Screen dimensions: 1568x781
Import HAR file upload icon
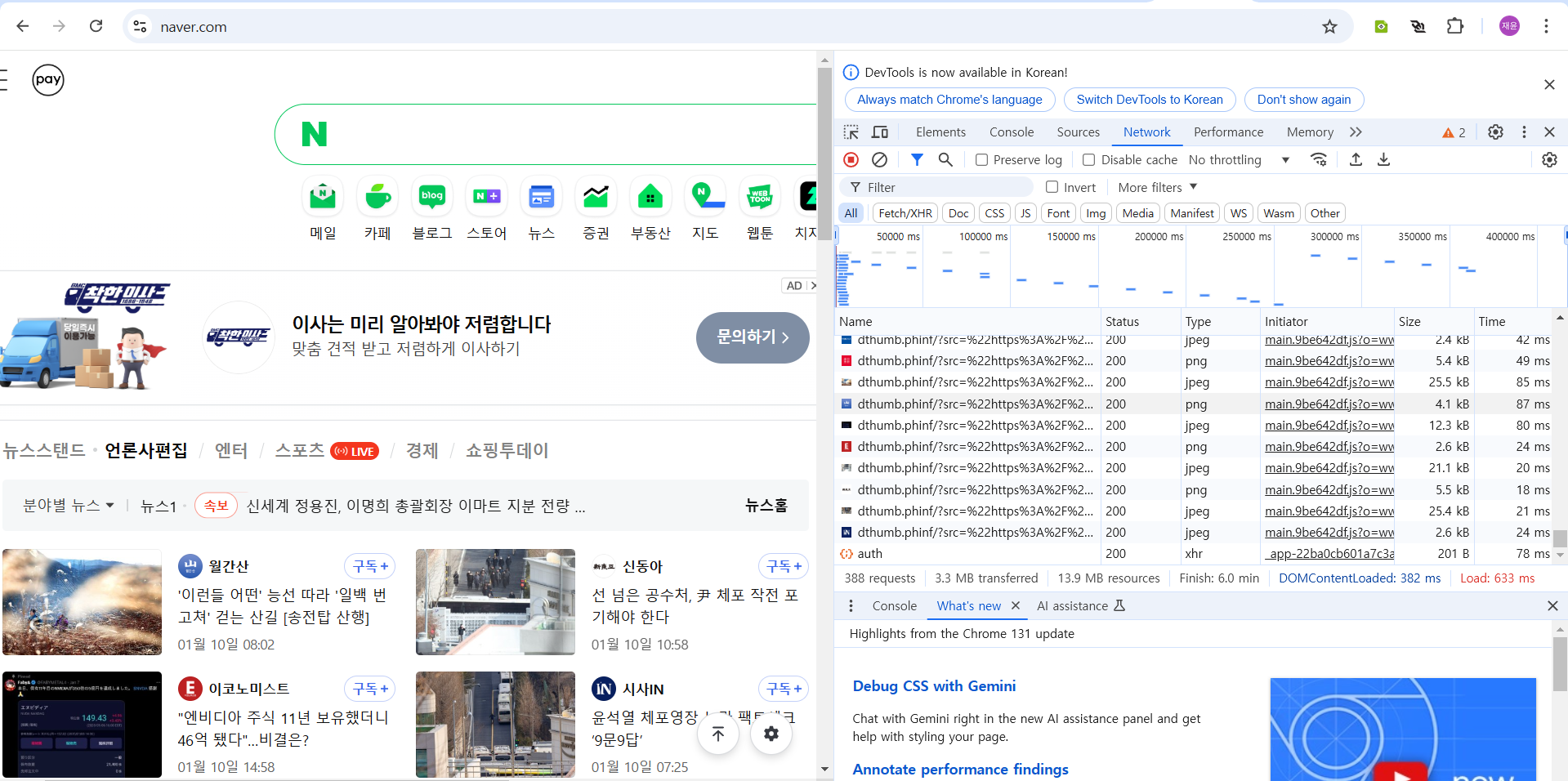click(1356, 160)
